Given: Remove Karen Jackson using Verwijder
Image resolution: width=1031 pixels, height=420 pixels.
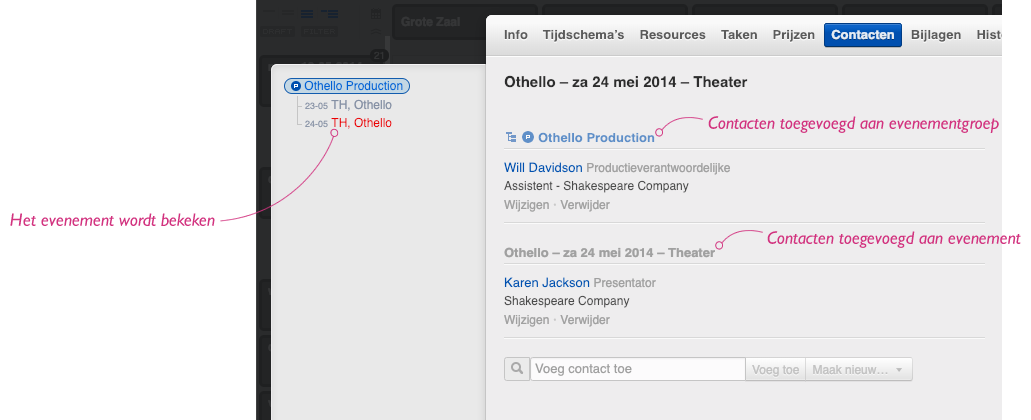Looking at the screenshot, I should [585, 320].
